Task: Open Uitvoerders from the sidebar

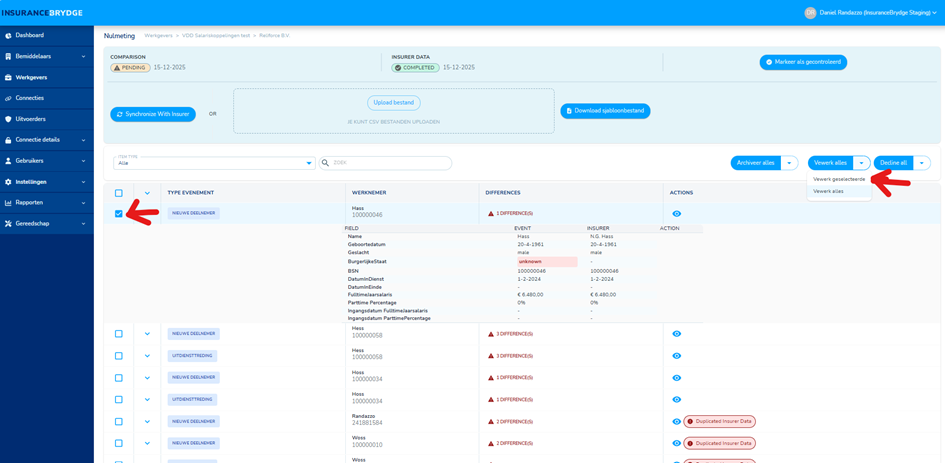Action: click(x=8, y=119)
